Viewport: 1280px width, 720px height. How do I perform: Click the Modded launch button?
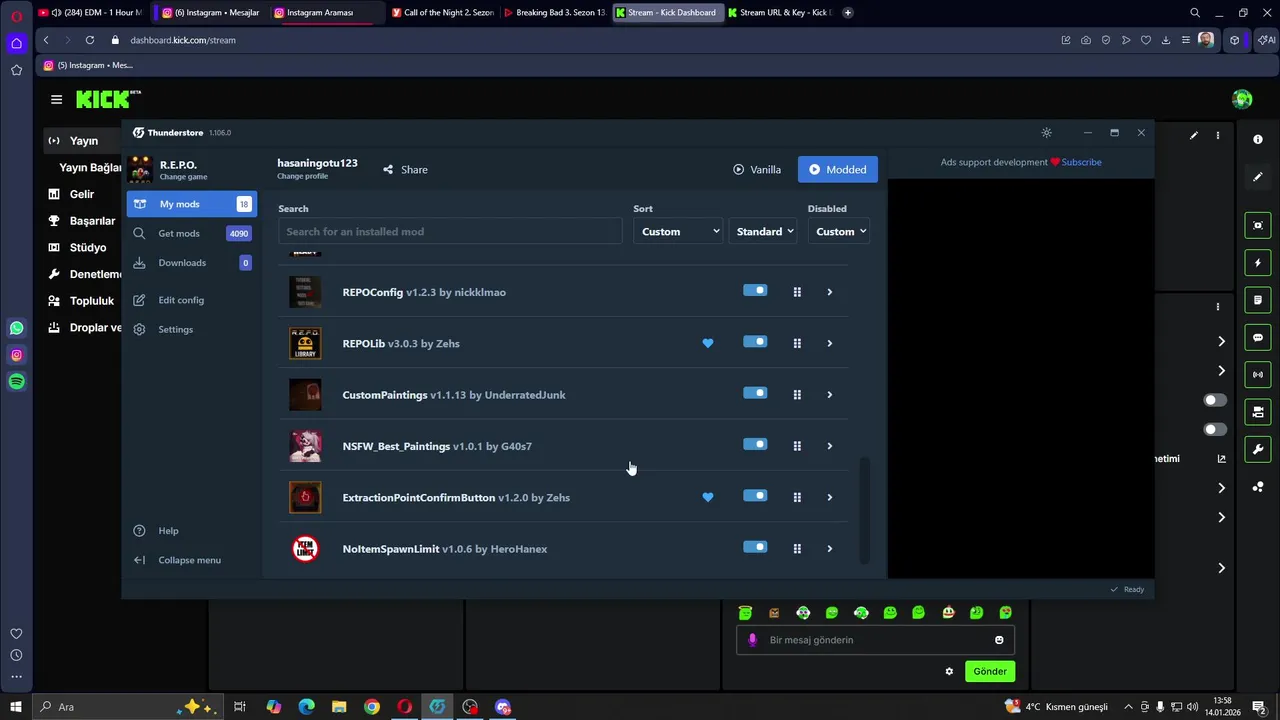[838, 170]
